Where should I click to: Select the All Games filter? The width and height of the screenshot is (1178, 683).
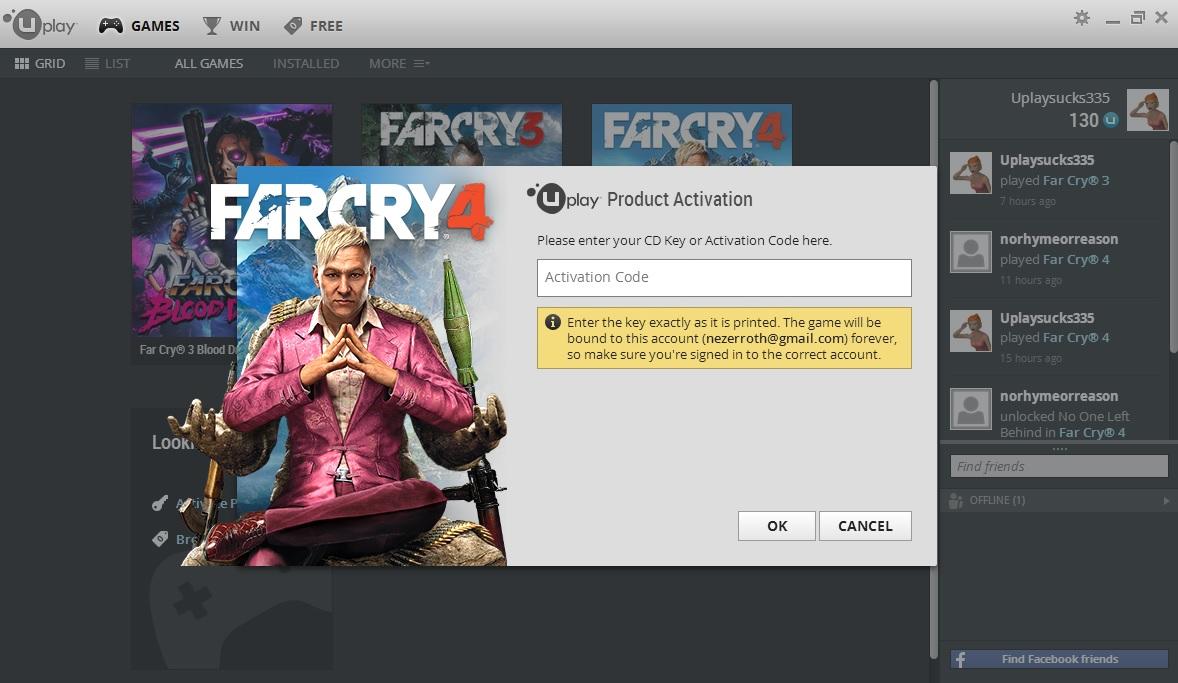[209, 63]
